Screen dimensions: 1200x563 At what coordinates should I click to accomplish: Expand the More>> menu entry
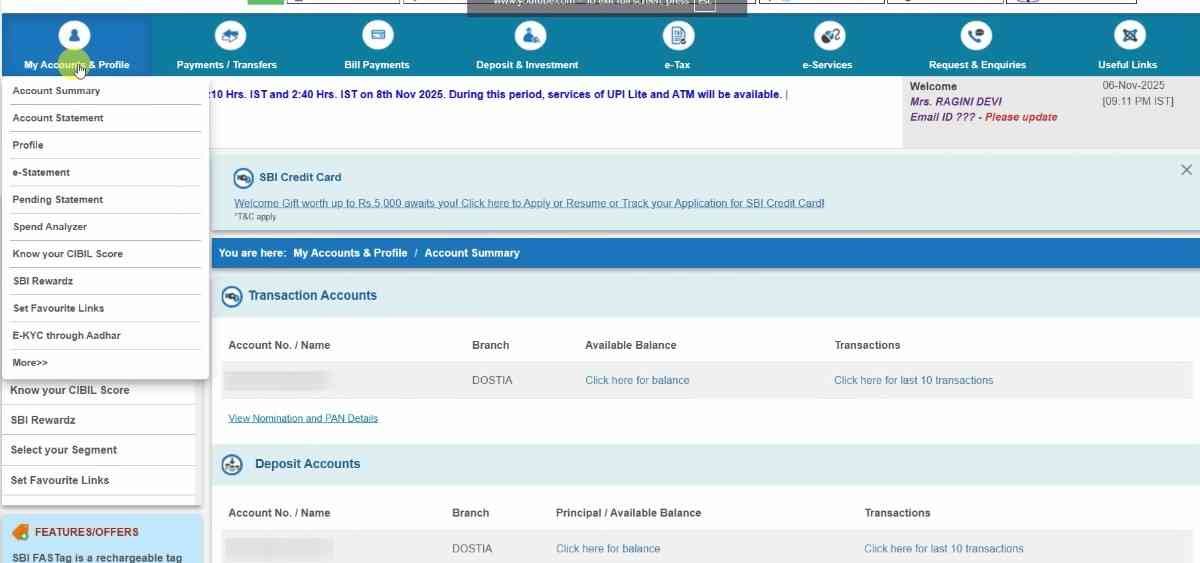pos(30,363)
